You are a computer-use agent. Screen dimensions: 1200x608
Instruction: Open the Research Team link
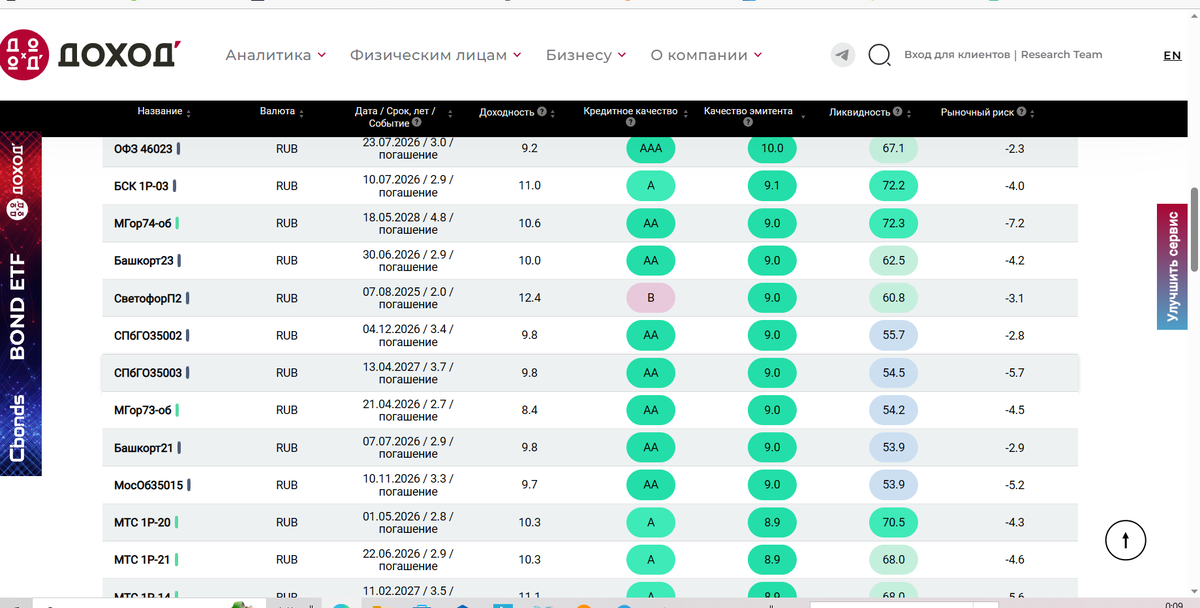click(1061, 55)
